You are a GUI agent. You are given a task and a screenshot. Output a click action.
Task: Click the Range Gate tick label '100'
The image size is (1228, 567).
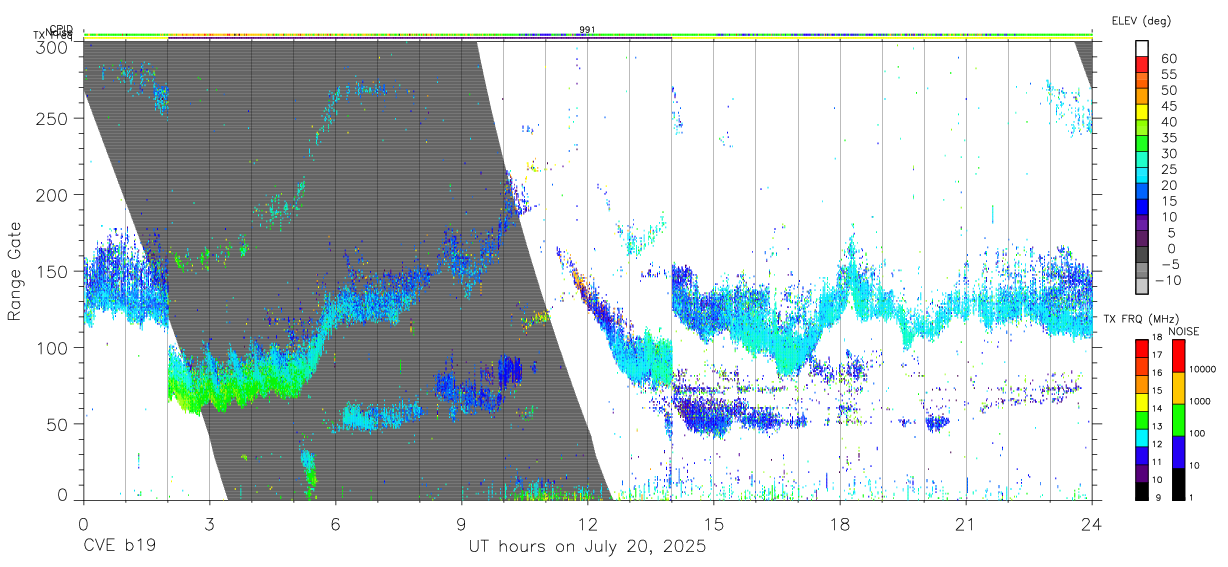coord(51,347)
